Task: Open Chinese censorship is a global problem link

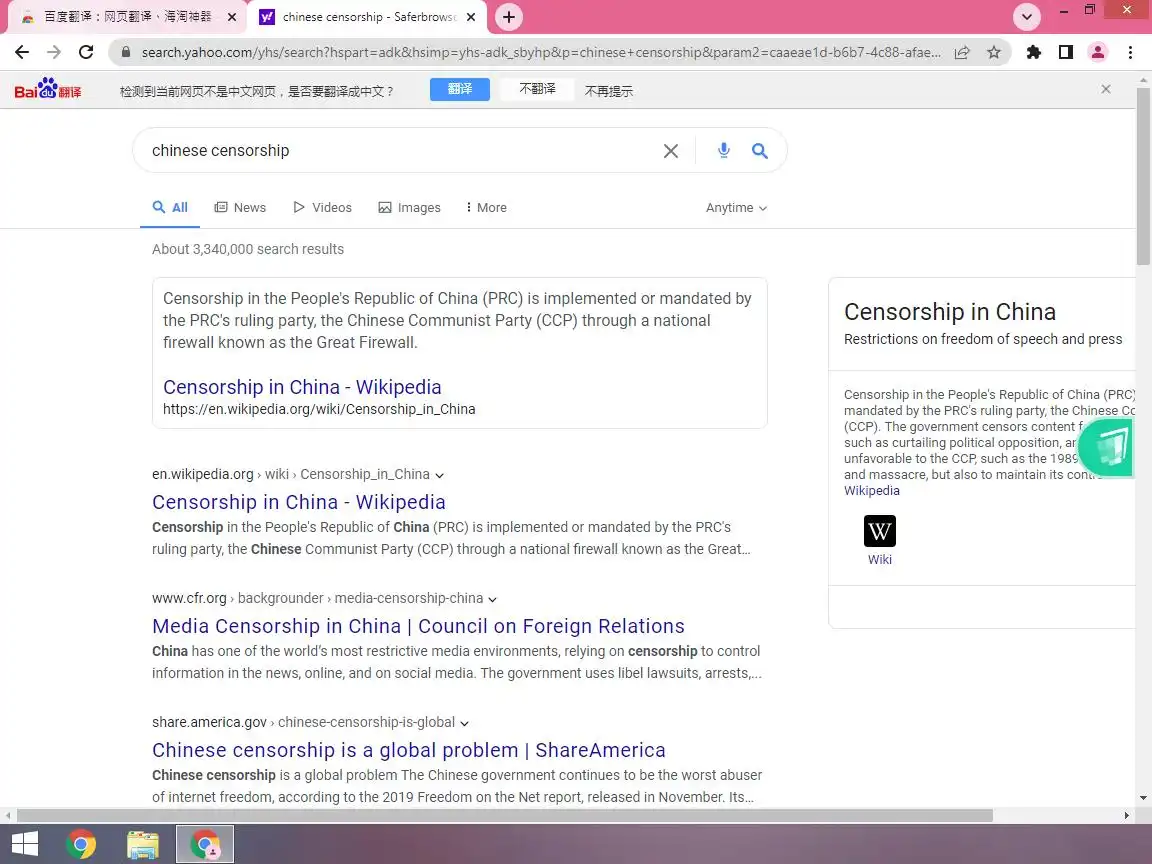Action: point(408,750)
